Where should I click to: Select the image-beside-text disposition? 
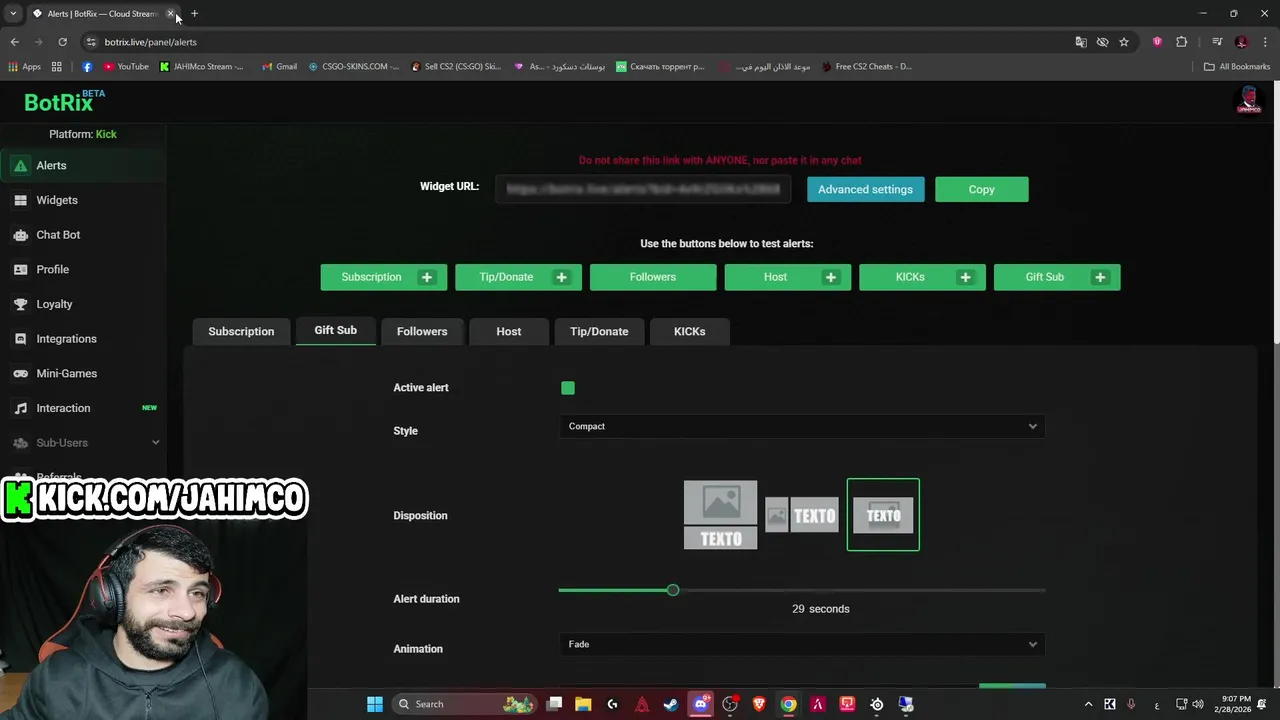pos(802,515)
